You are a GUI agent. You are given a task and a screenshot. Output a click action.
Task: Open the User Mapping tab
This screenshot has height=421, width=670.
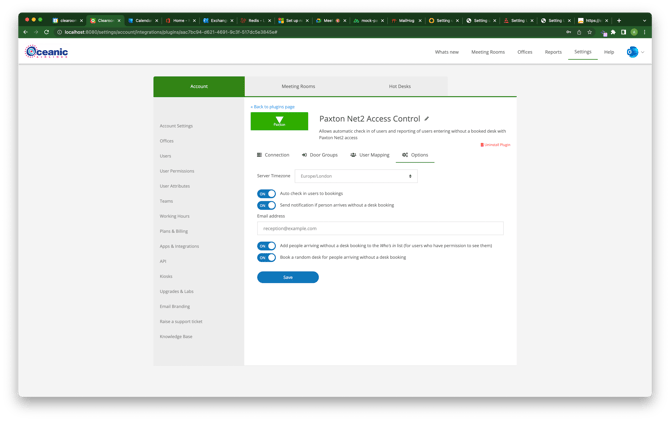370,155
